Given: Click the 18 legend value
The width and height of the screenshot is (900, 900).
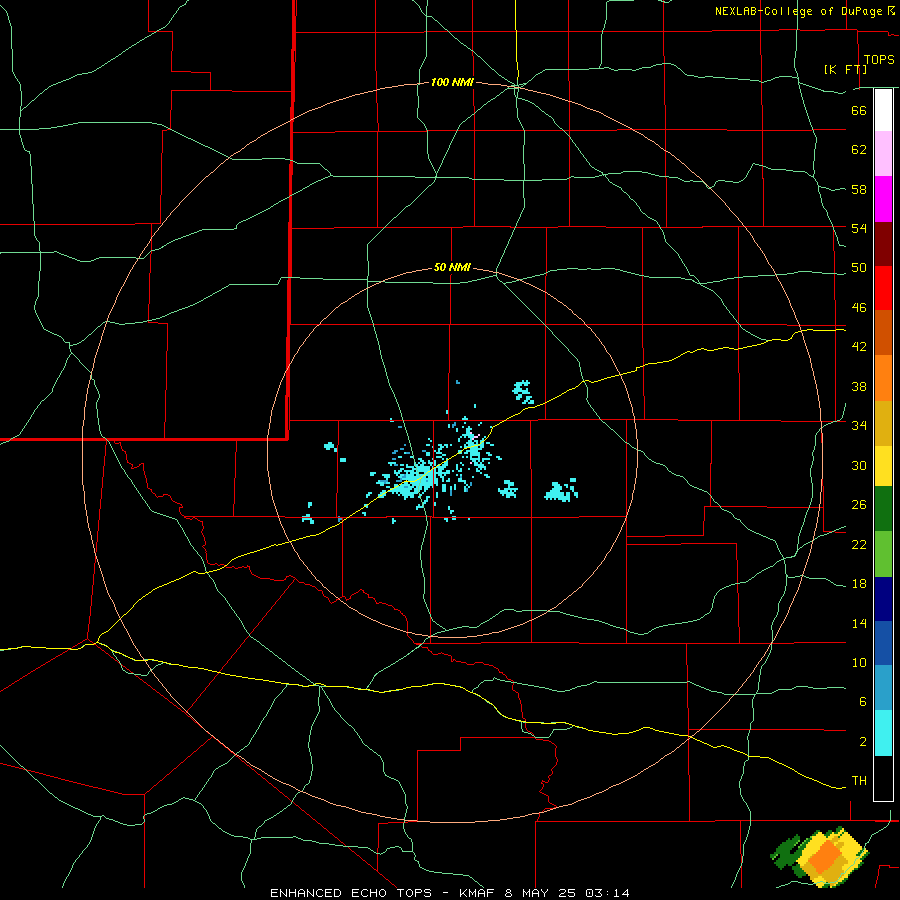Looking at the screenshot, I should pos(859,584).
